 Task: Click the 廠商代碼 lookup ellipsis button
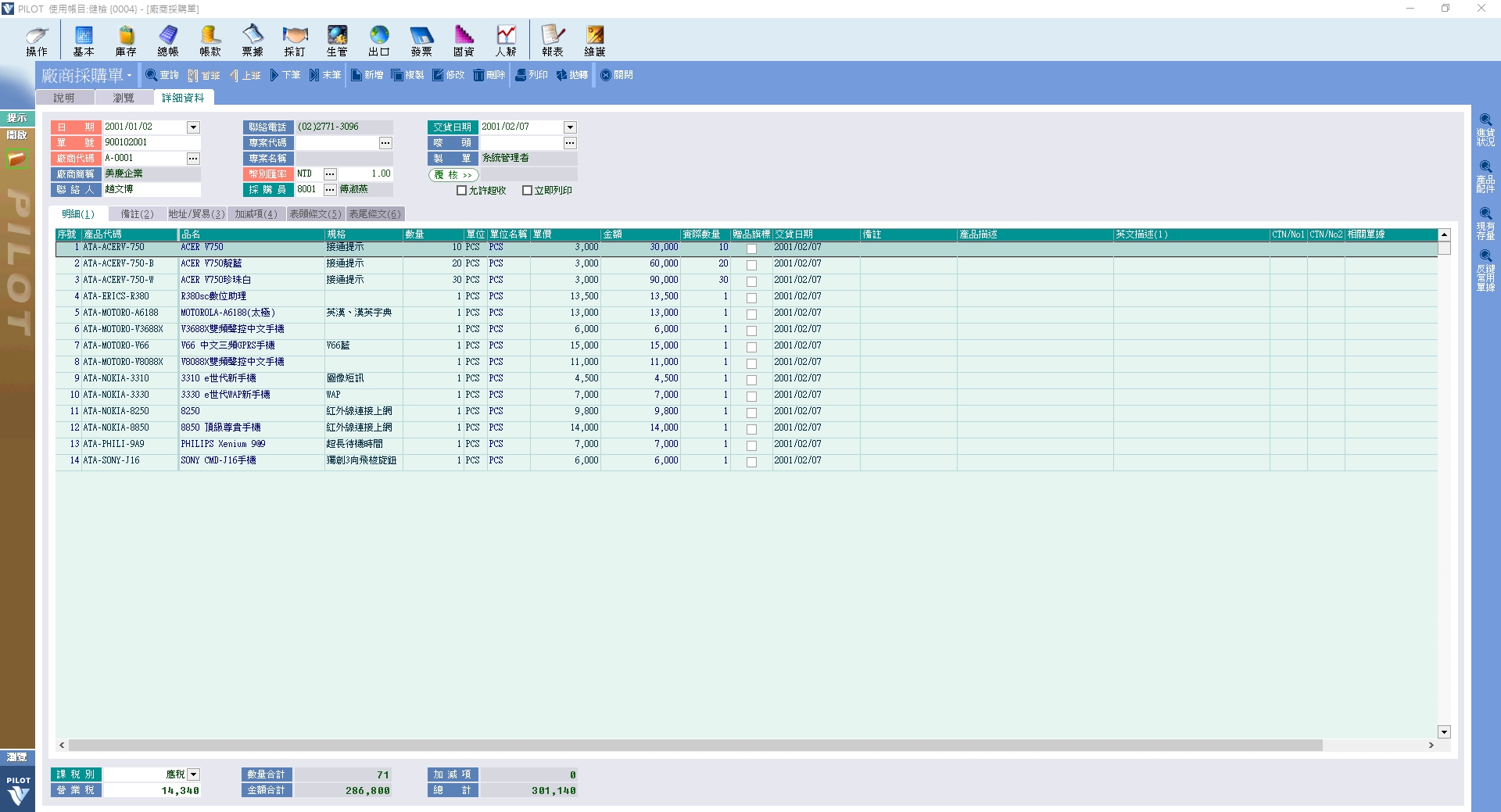point(193,159)
